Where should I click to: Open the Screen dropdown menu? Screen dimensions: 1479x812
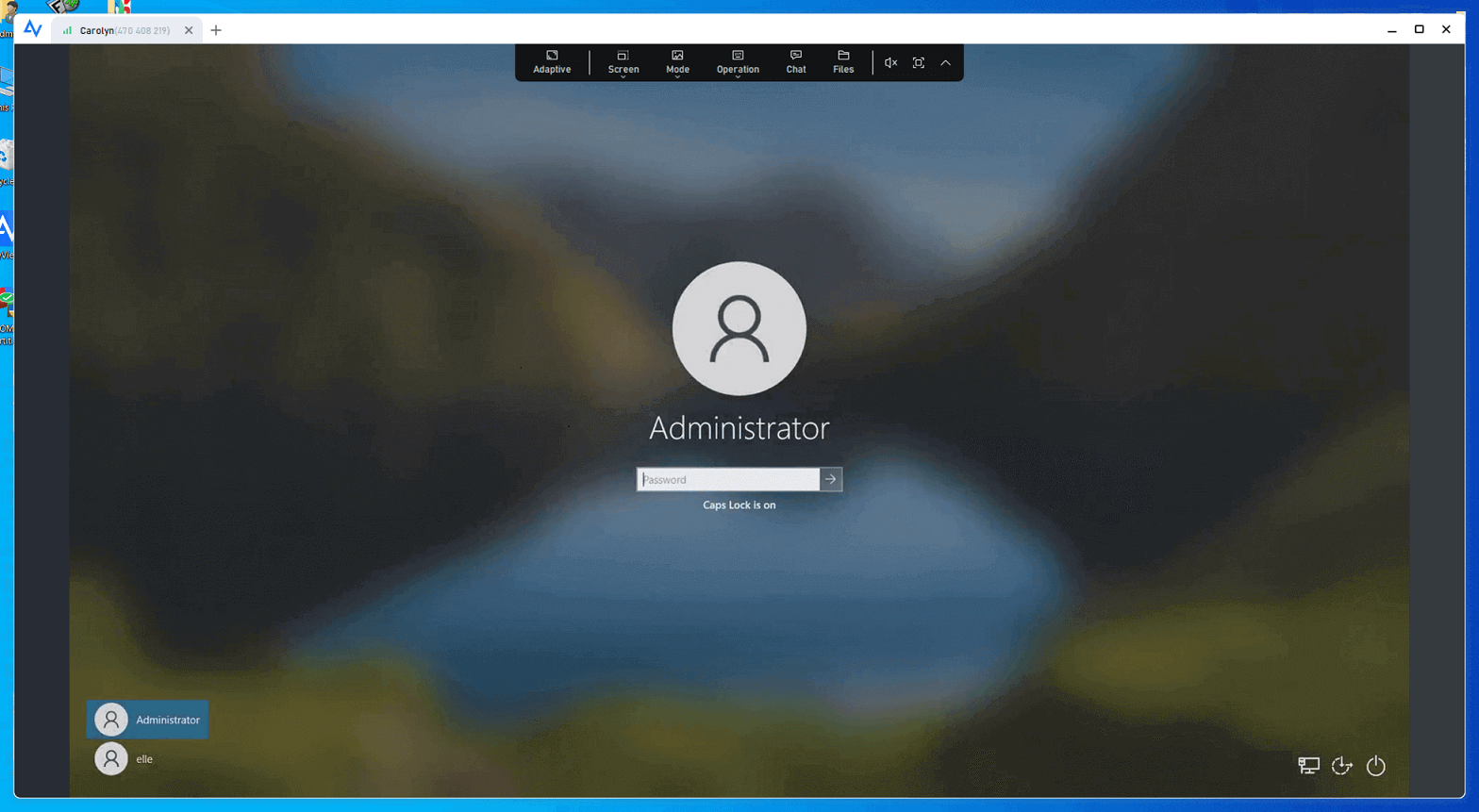point(623,62)
